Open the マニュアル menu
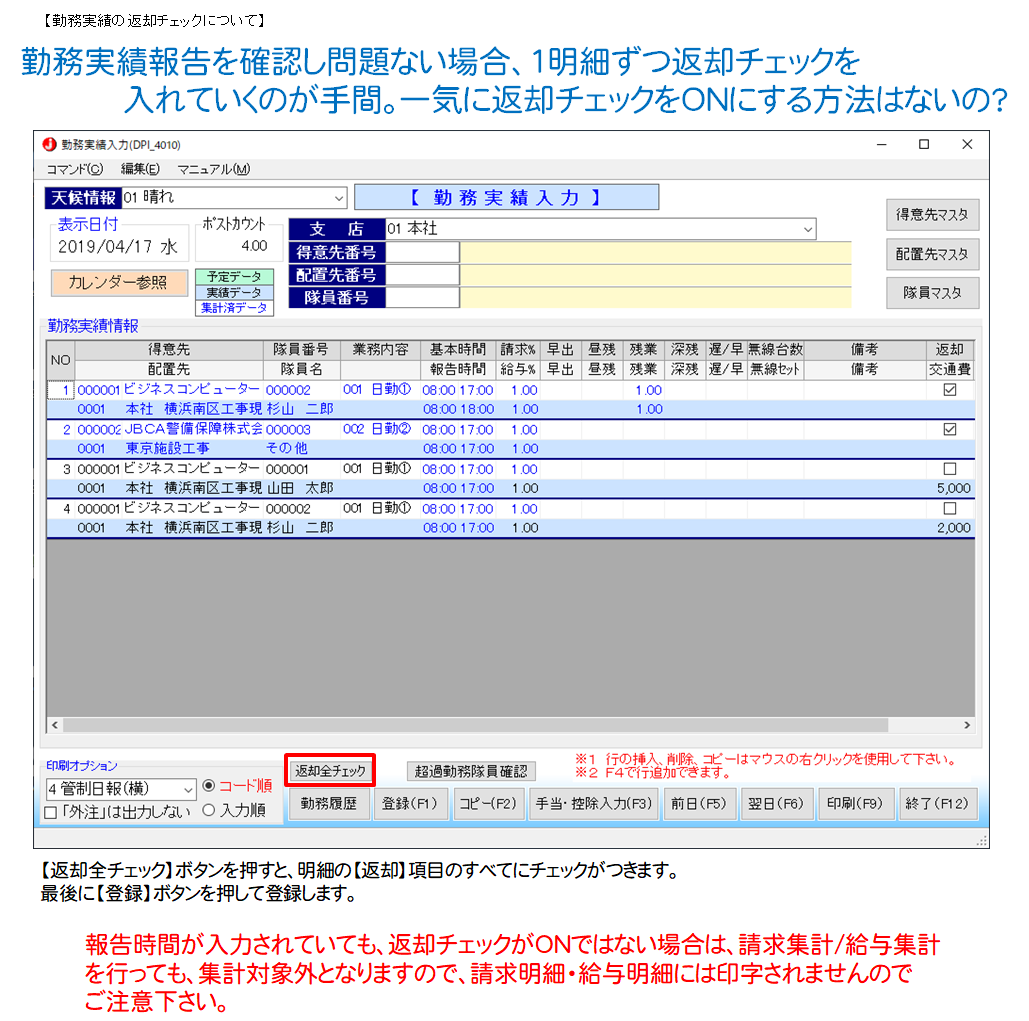Viewport: 1029px width, 1021px height. 213,169
